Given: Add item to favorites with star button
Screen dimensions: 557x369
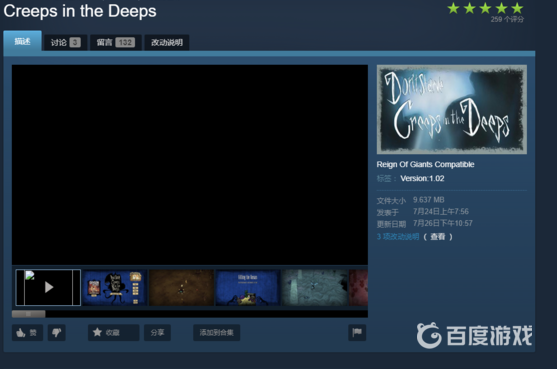Looking at the screenshot, I should [x=113, y=332].
